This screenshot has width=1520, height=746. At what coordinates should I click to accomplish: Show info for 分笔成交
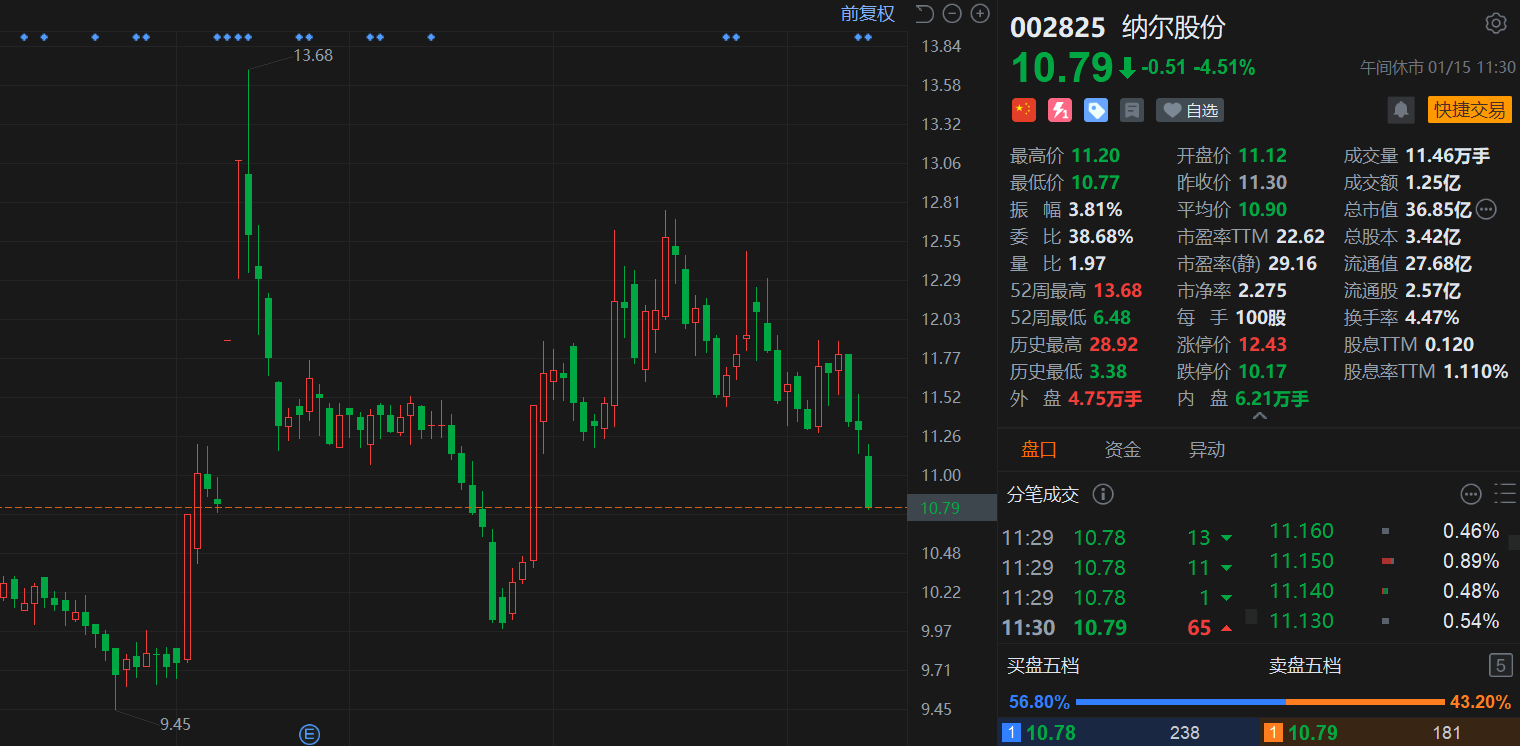1102,494
